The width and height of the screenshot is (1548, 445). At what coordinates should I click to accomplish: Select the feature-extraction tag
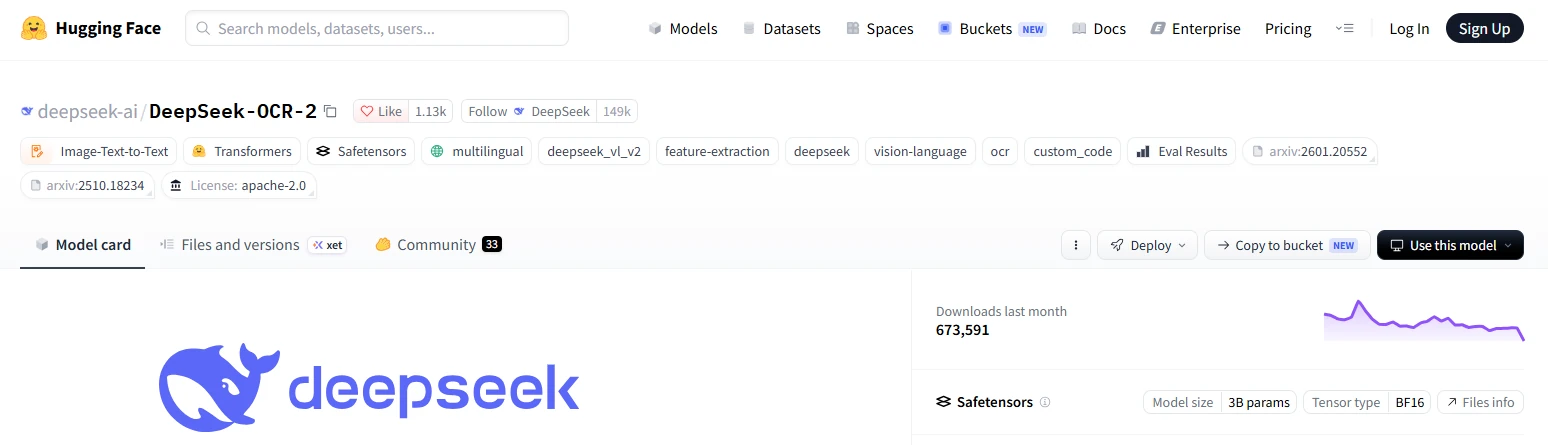(717, 151)
